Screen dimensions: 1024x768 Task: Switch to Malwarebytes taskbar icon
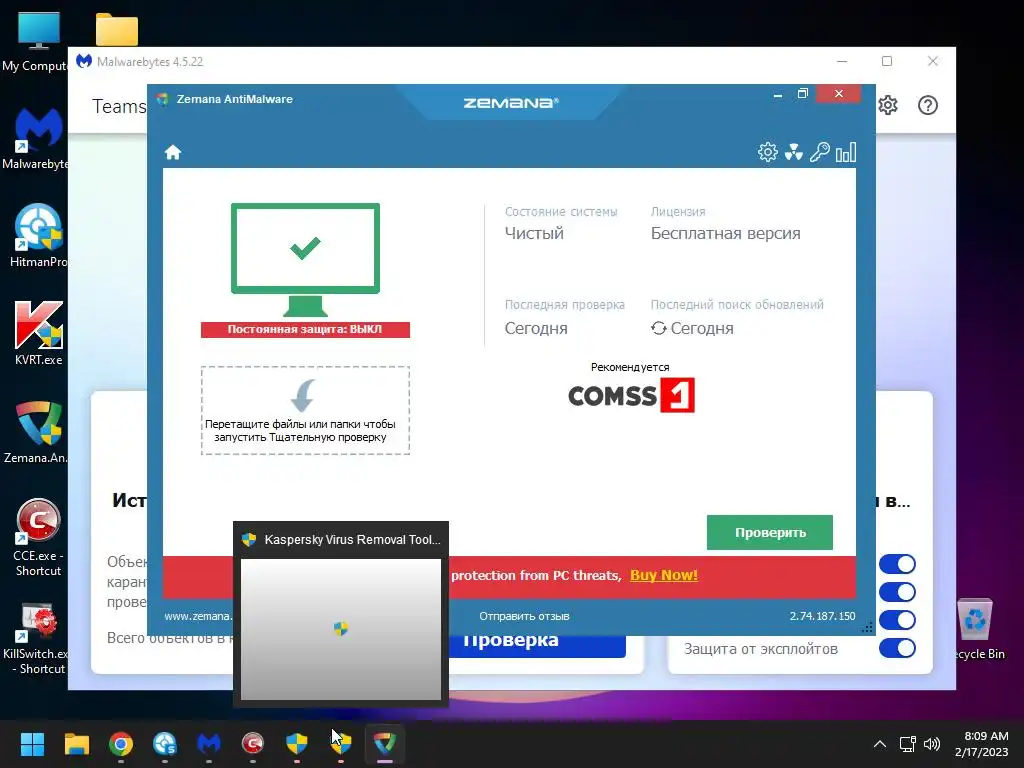coord(209,744)
